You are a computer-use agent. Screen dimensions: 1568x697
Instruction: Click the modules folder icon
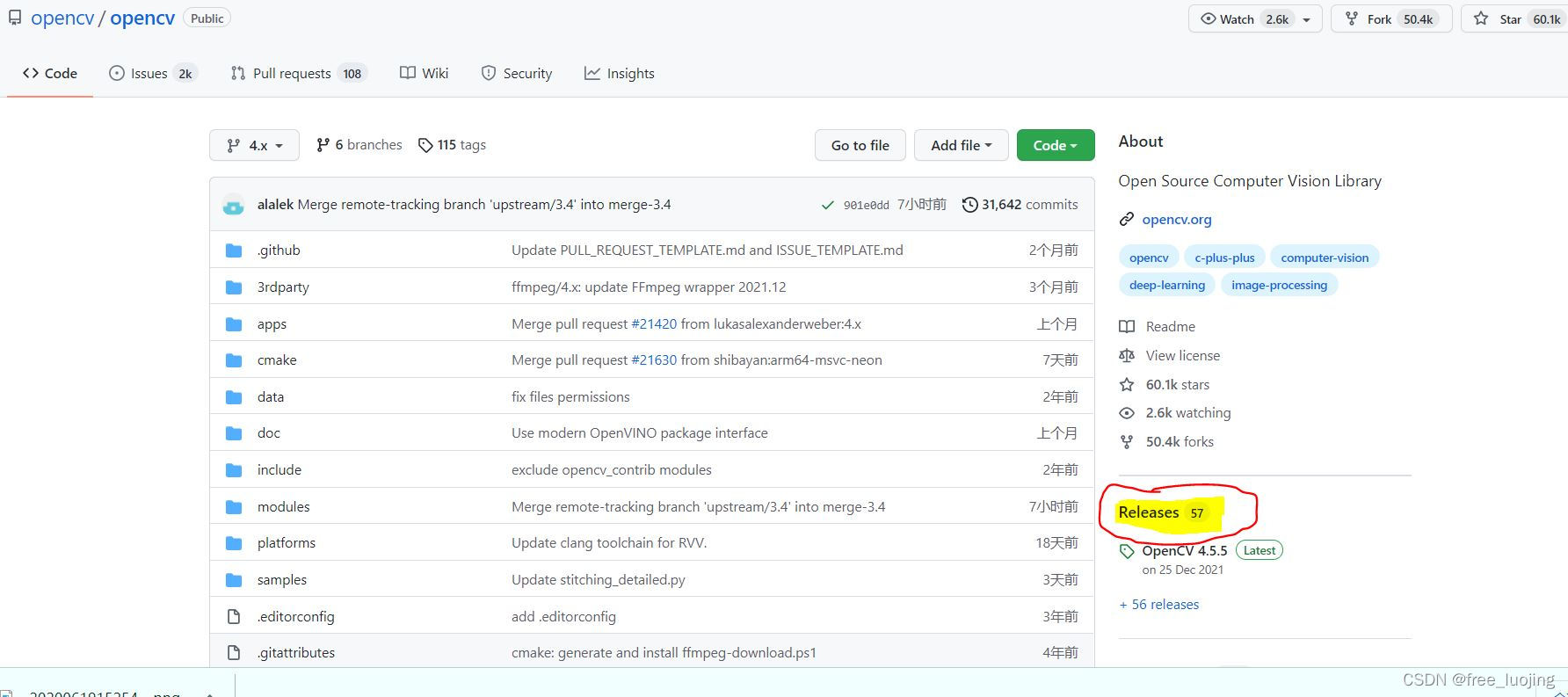(x=234, y=507)
